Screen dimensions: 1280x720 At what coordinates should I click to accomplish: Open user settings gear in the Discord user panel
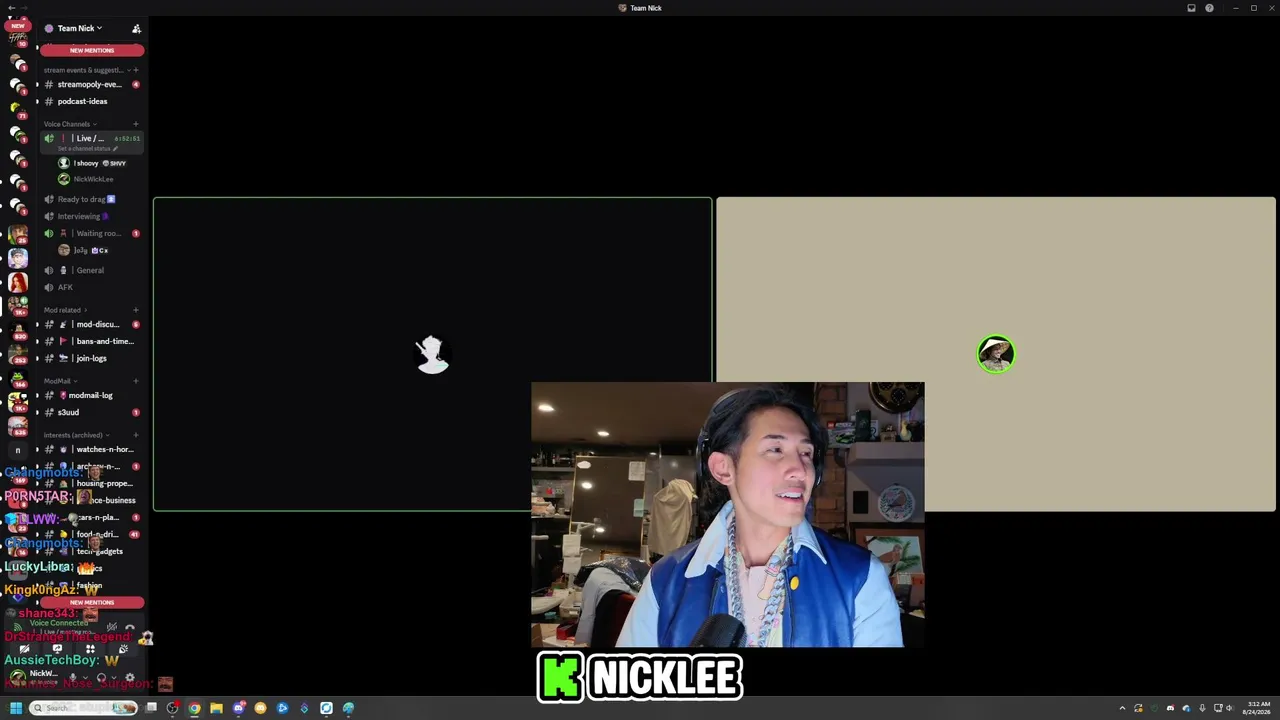129,678
